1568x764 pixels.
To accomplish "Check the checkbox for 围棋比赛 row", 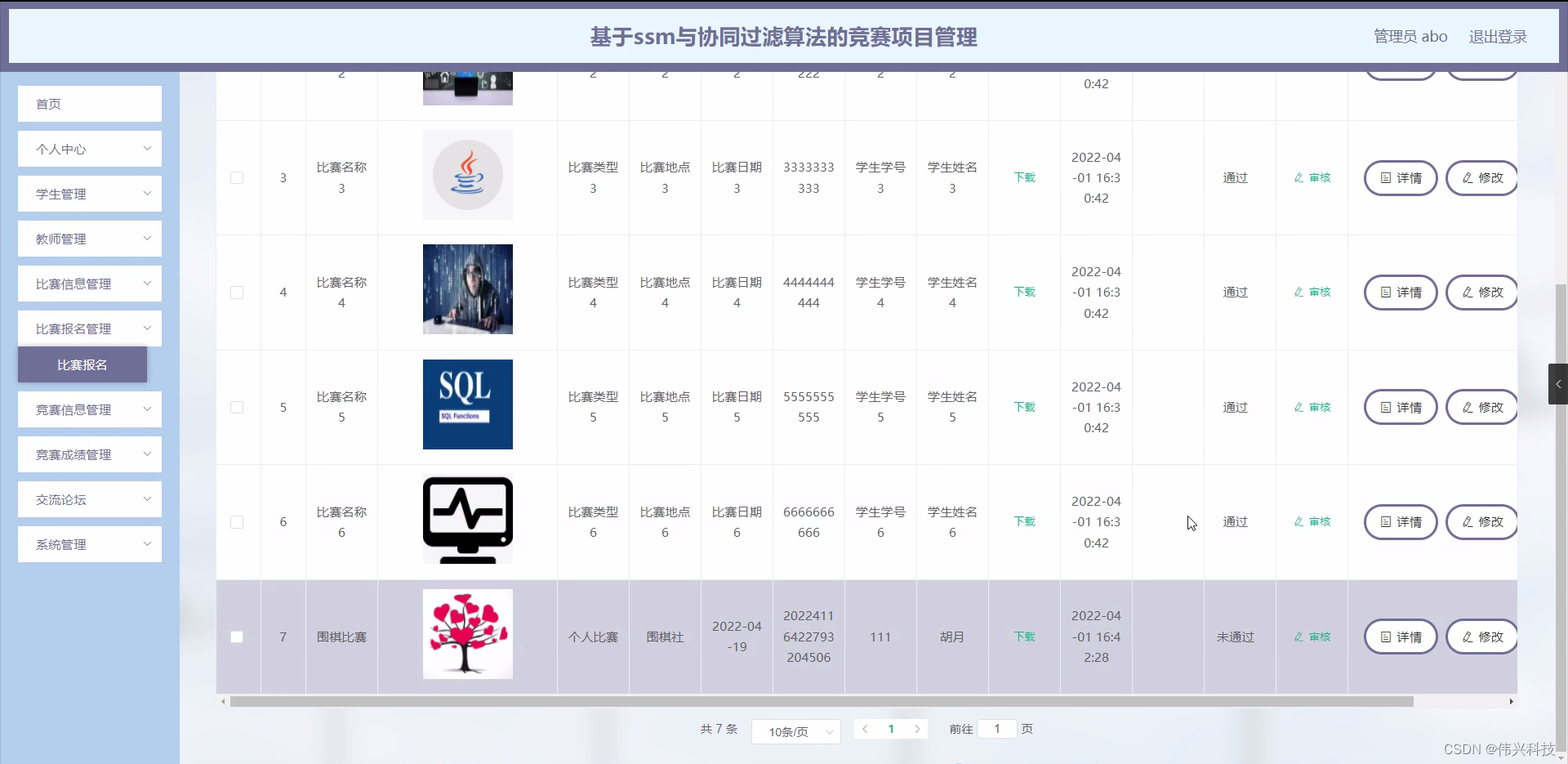I will pos(237,637).
